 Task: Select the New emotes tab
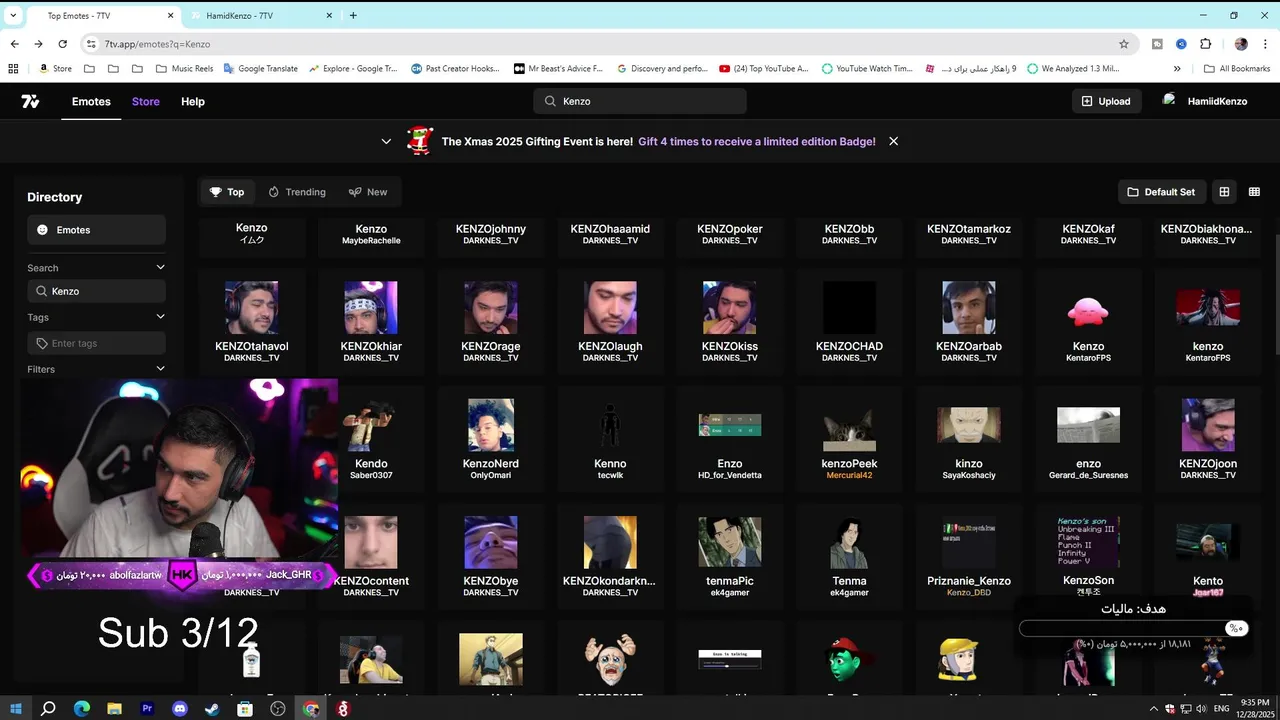[368, 192]
